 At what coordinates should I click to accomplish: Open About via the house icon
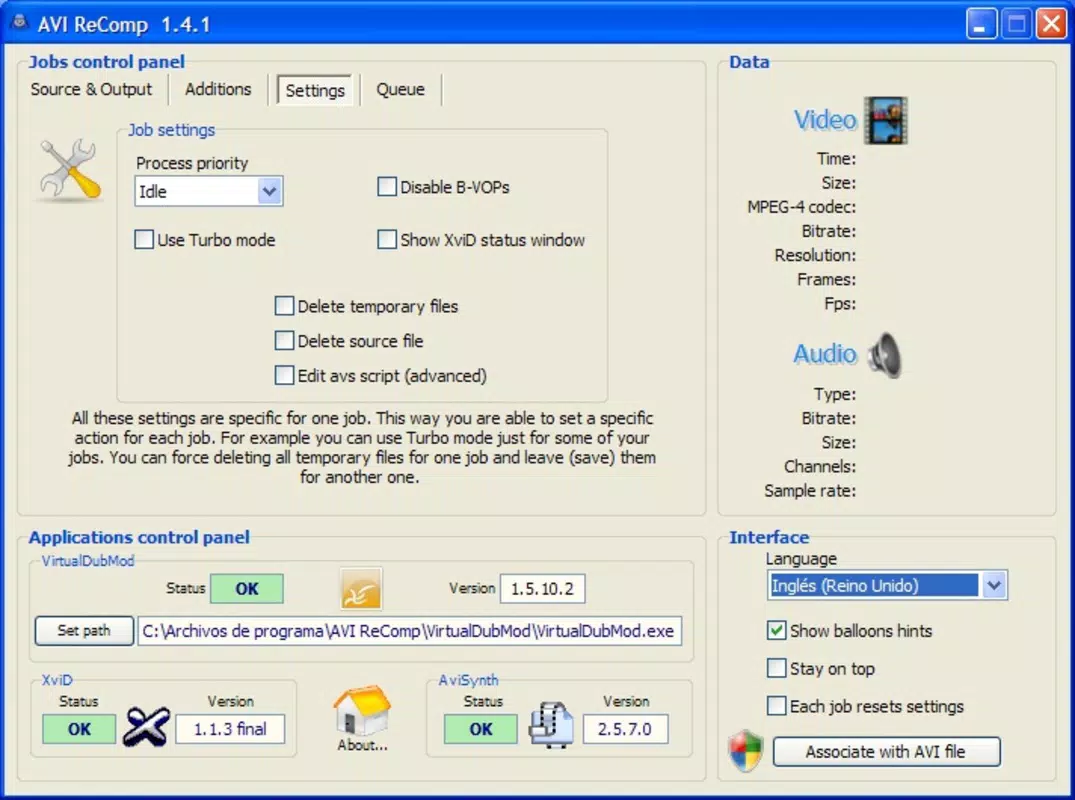[362, 711]
